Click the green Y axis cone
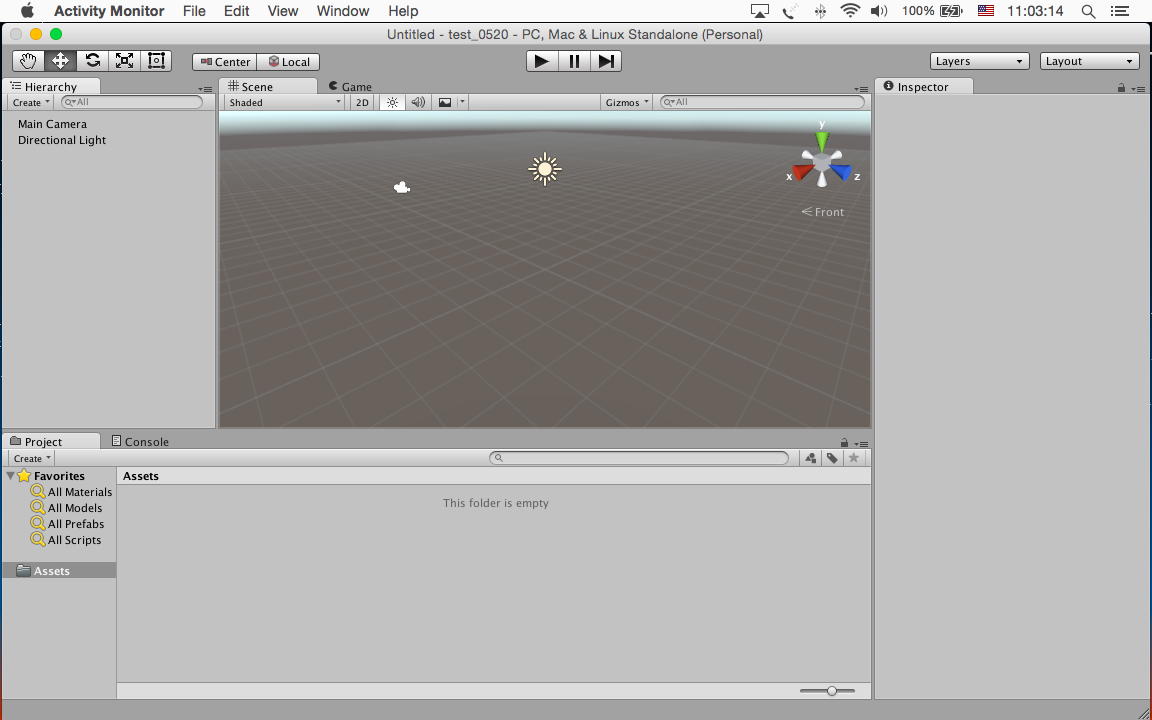The image size is (1152, 720). click(x=822, y=141)
